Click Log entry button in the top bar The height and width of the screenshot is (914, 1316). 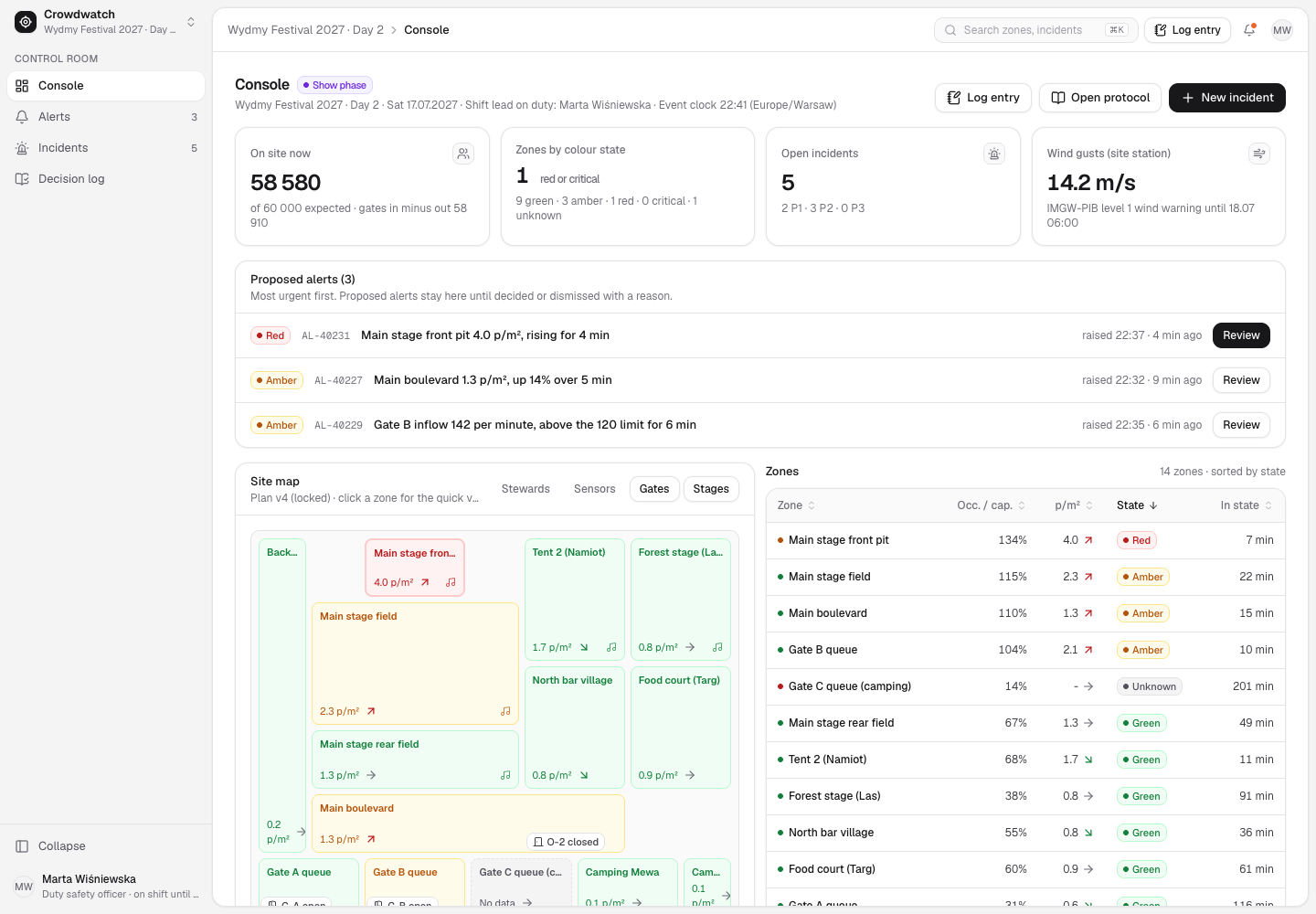[1188, 30]
